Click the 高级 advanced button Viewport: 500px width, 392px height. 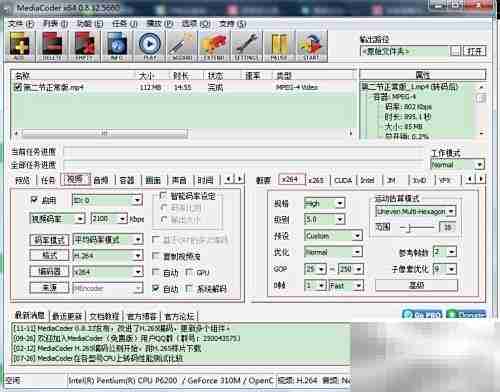pos(416,285)
